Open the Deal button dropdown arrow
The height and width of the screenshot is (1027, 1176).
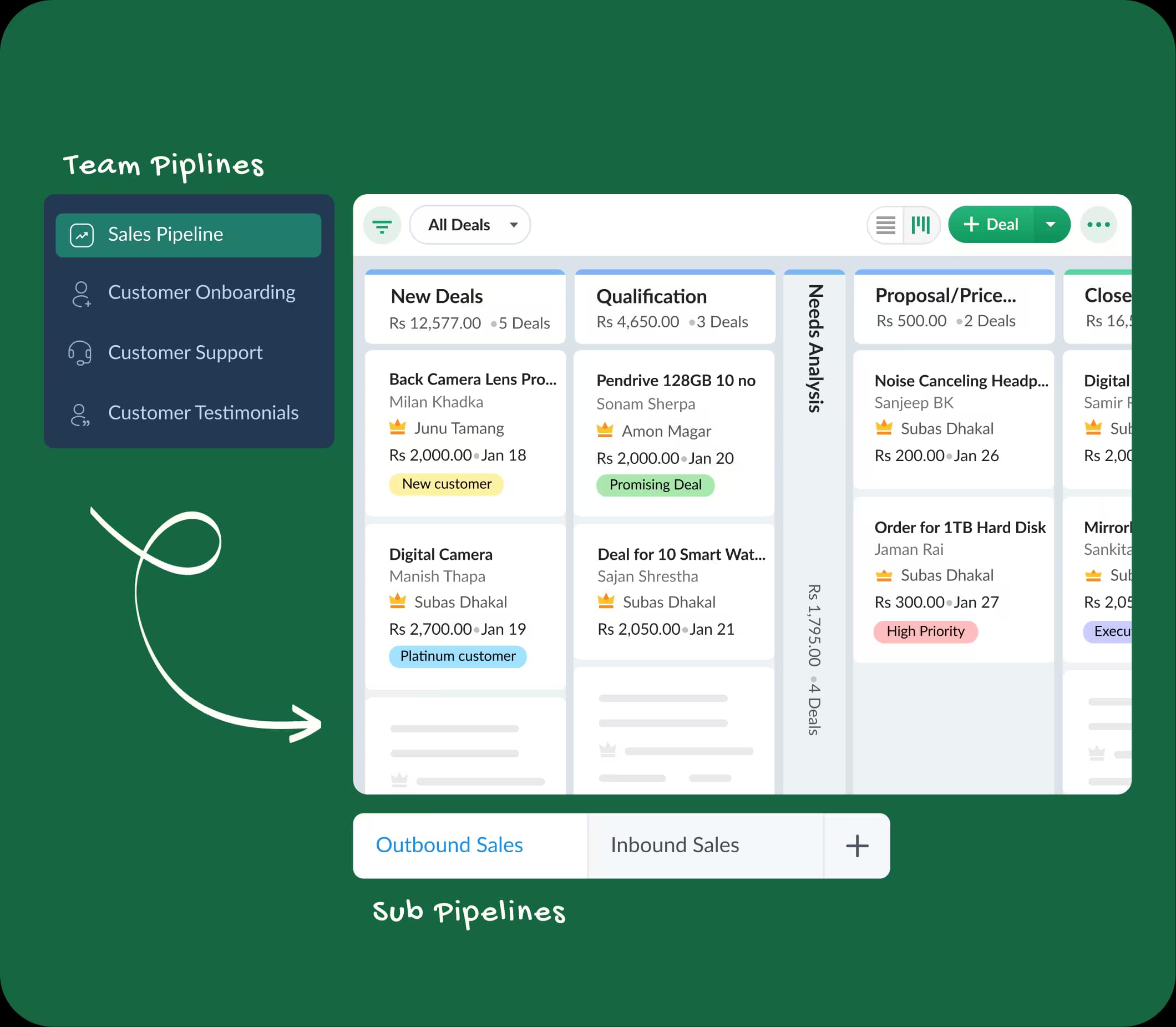point(1051,225)
